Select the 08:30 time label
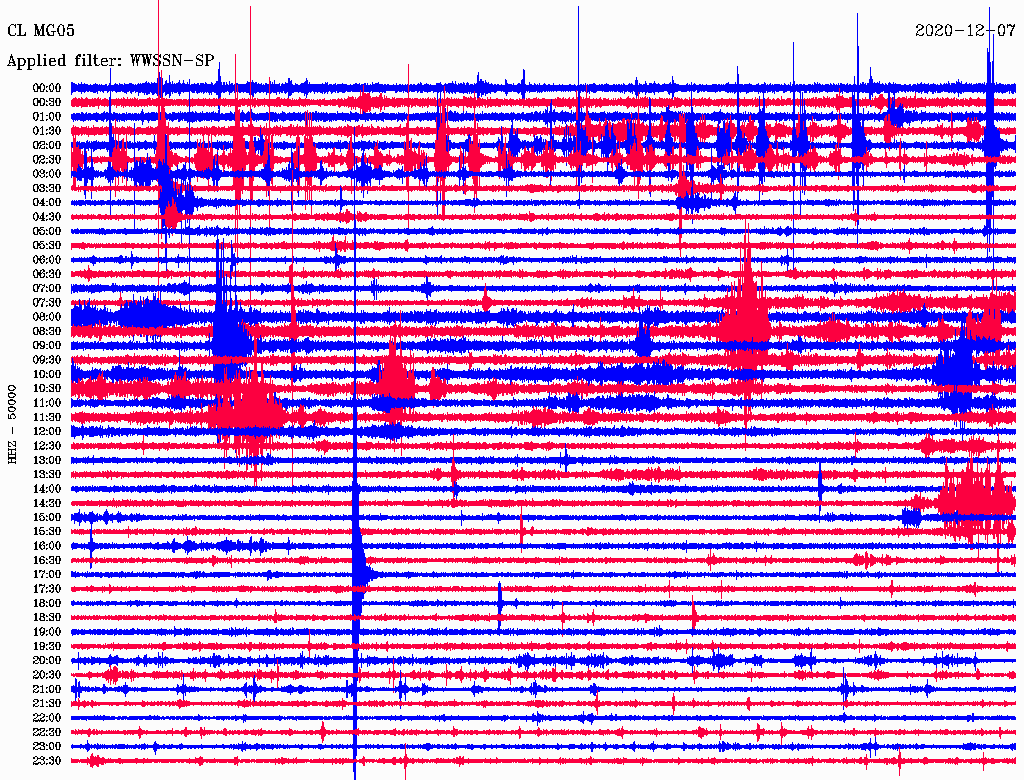Viewport: 1024px width, 780px height. (x=46, y=331)
